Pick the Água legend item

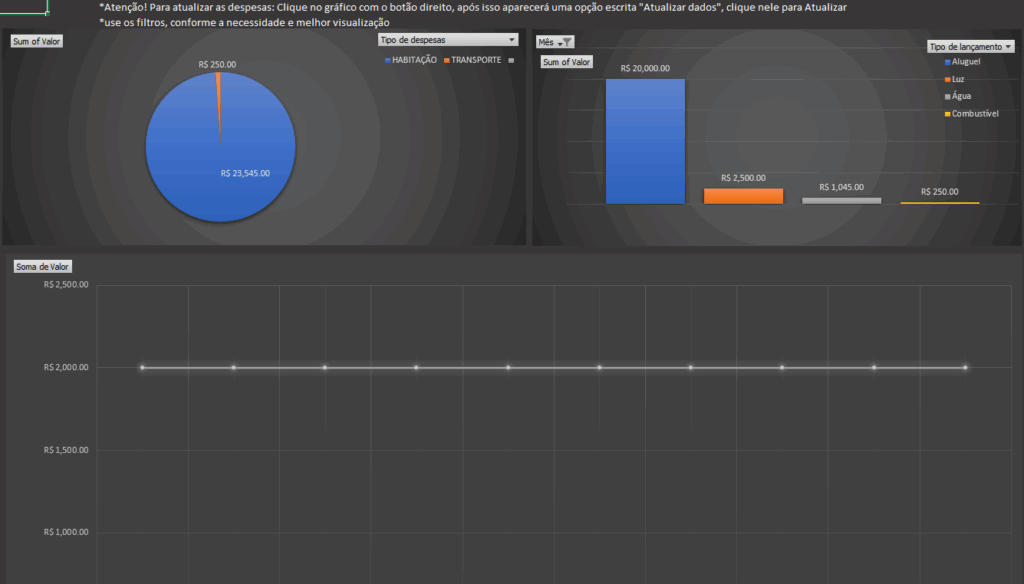click(x=959, y=97)
